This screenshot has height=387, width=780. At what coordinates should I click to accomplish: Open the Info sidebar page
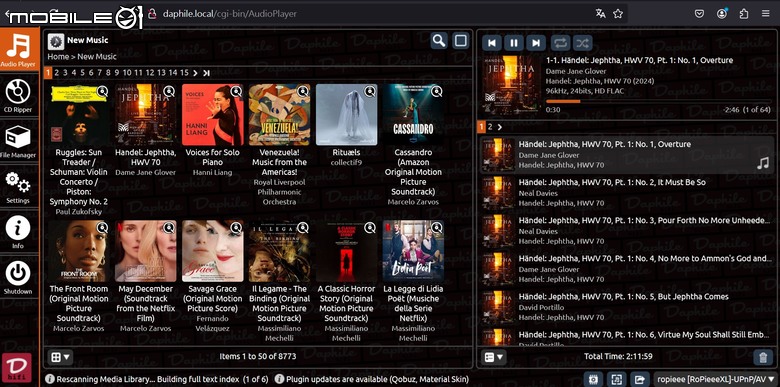tap(18, 232)
